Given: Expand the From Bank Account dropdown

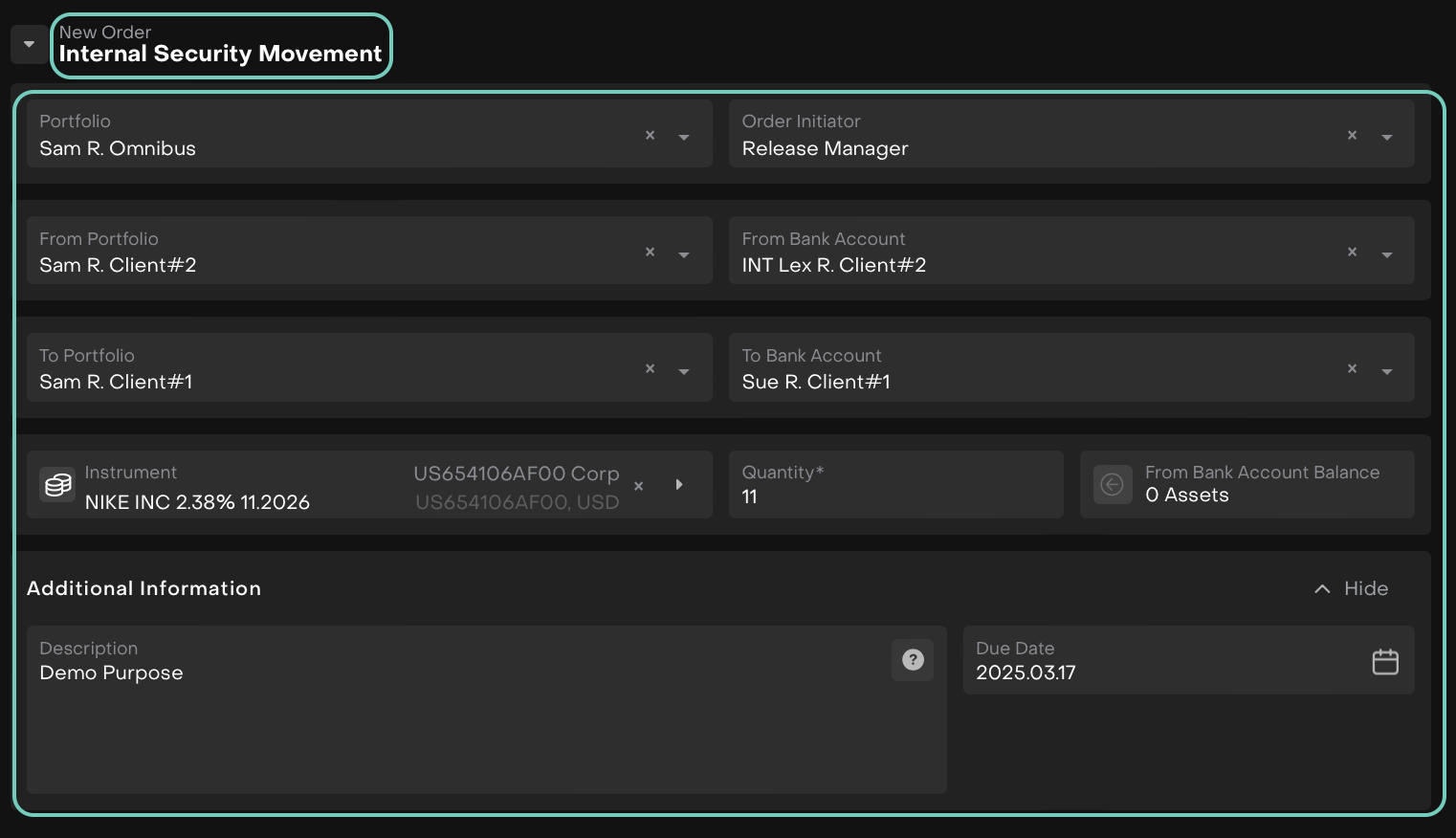Looking at the screenshot, I should 1386,254.
